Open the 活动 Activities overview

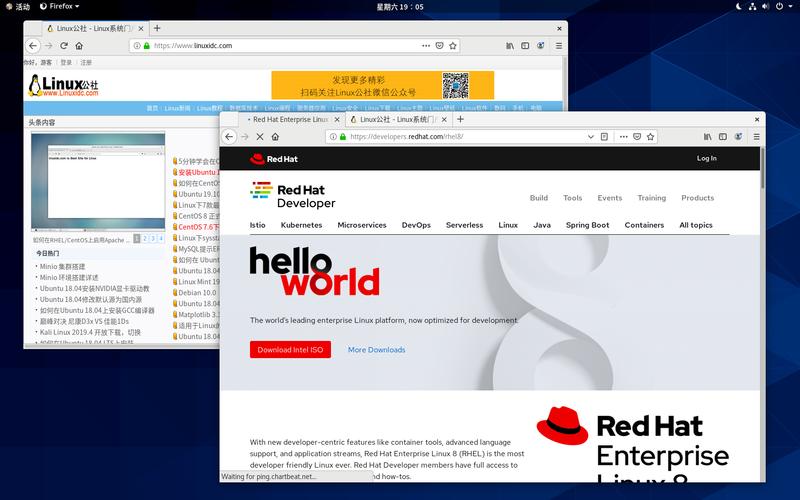pyautogui.click(x=18, y=6)
